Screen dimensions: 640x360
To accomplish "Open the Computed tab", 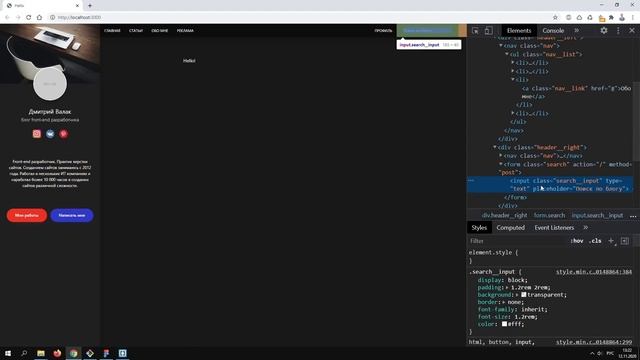I will click(511, 228).
